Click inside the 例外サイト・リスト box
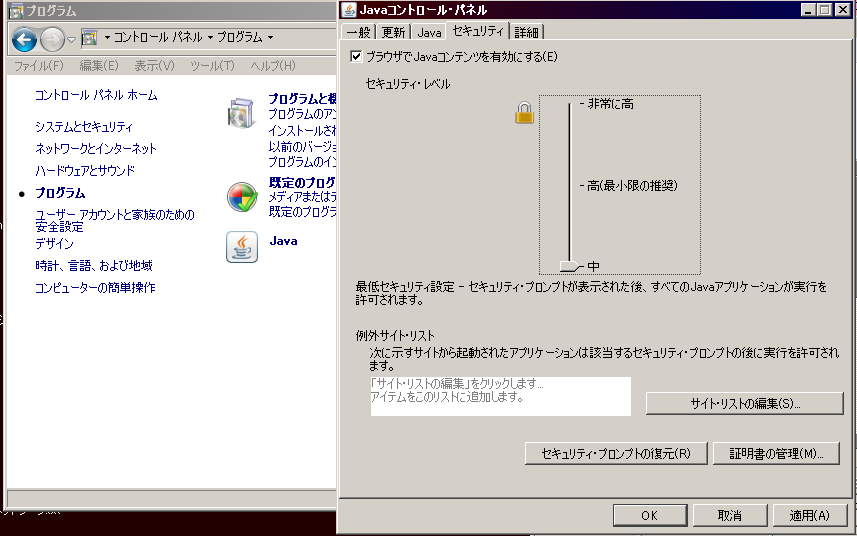The width and height of the screenshot is (857, 536). [x=500, y=396]
